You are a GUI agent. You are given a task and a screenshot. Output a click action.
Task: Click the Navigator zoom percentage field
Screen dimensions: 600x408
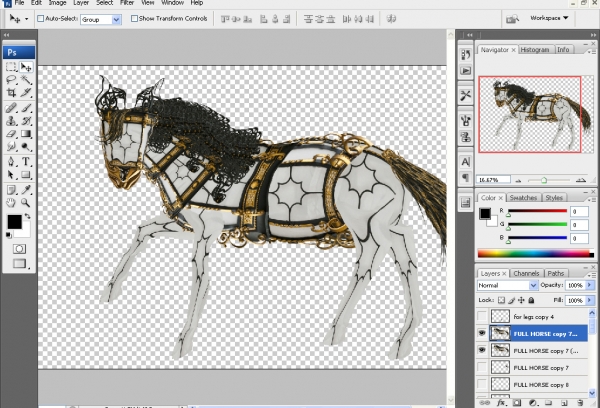point(494,180)
